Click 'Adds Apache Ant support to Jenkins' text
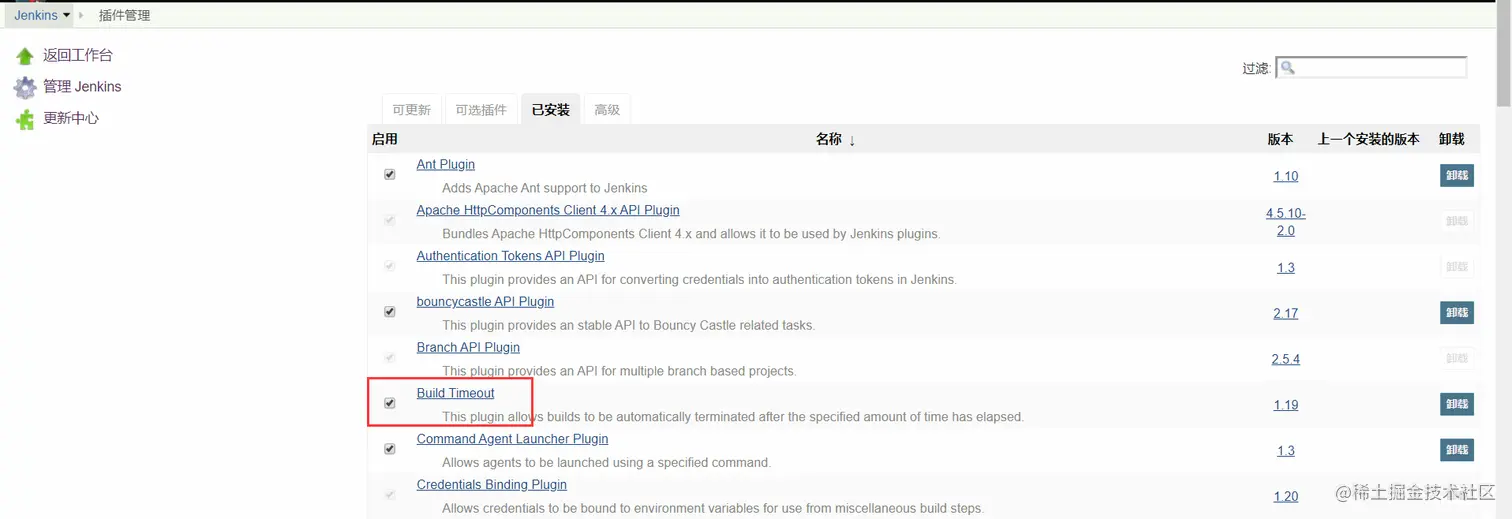The width and height of the screenshot is (1512, 519). click(545, 188)
